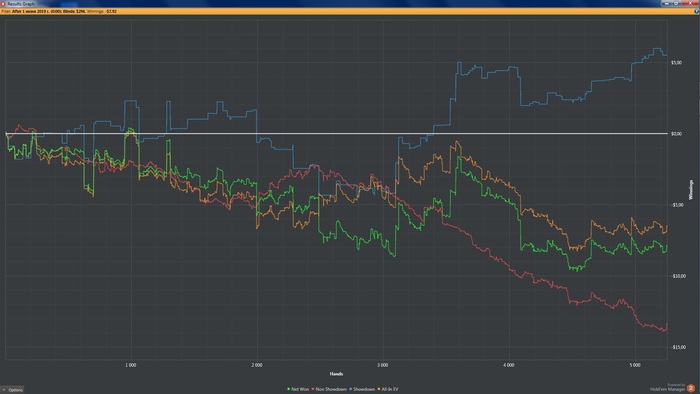This screenshot has width=700, height=394.
Task: Click the $5,00 y-axis label
Action: click(676, 63)
